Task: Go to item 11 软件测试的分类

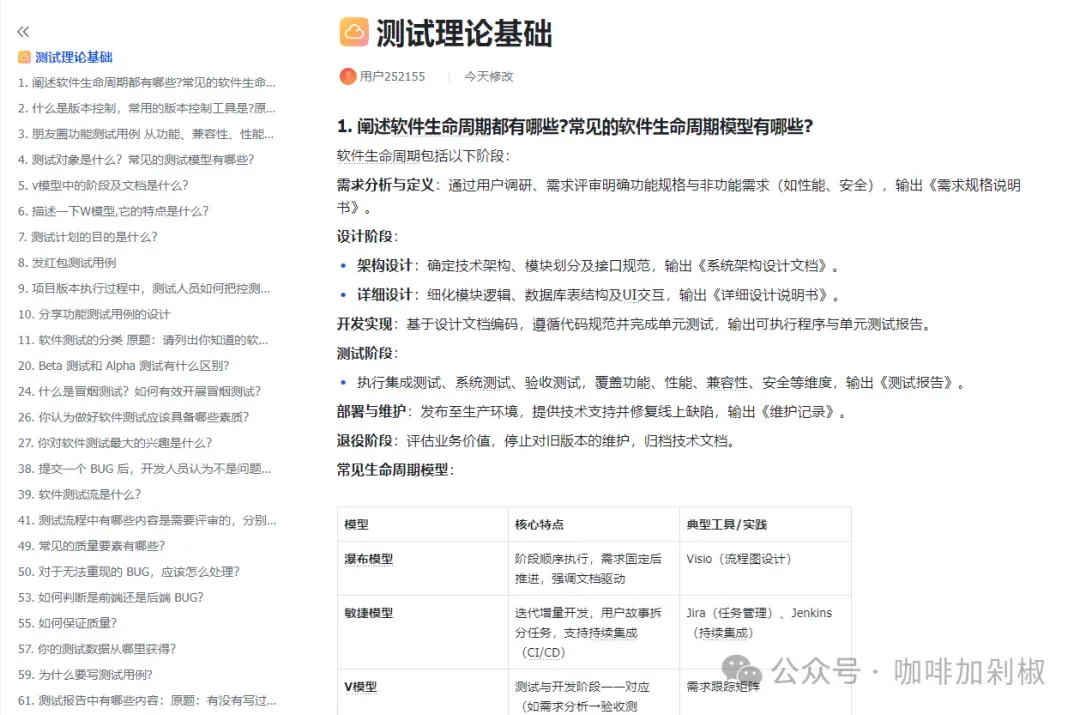Action: click(143, 340)
